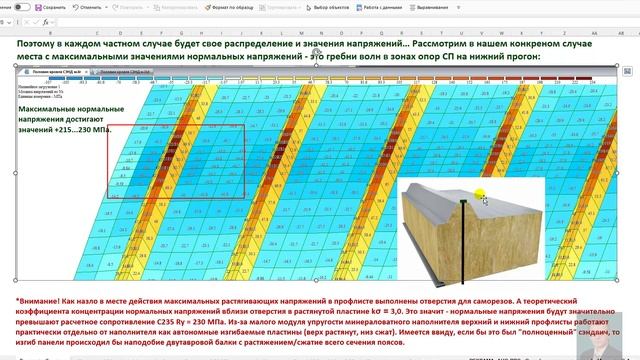This screenshot has height=360, width=640.
Task: Open the Quick Access Toolbar customize arrow
Action: tap(458, 7)
